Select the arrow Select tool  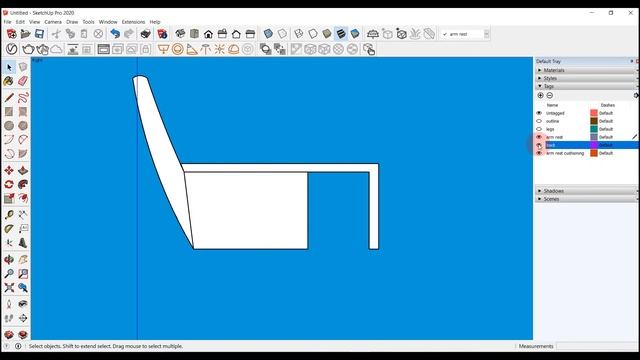tap(9, 67)
